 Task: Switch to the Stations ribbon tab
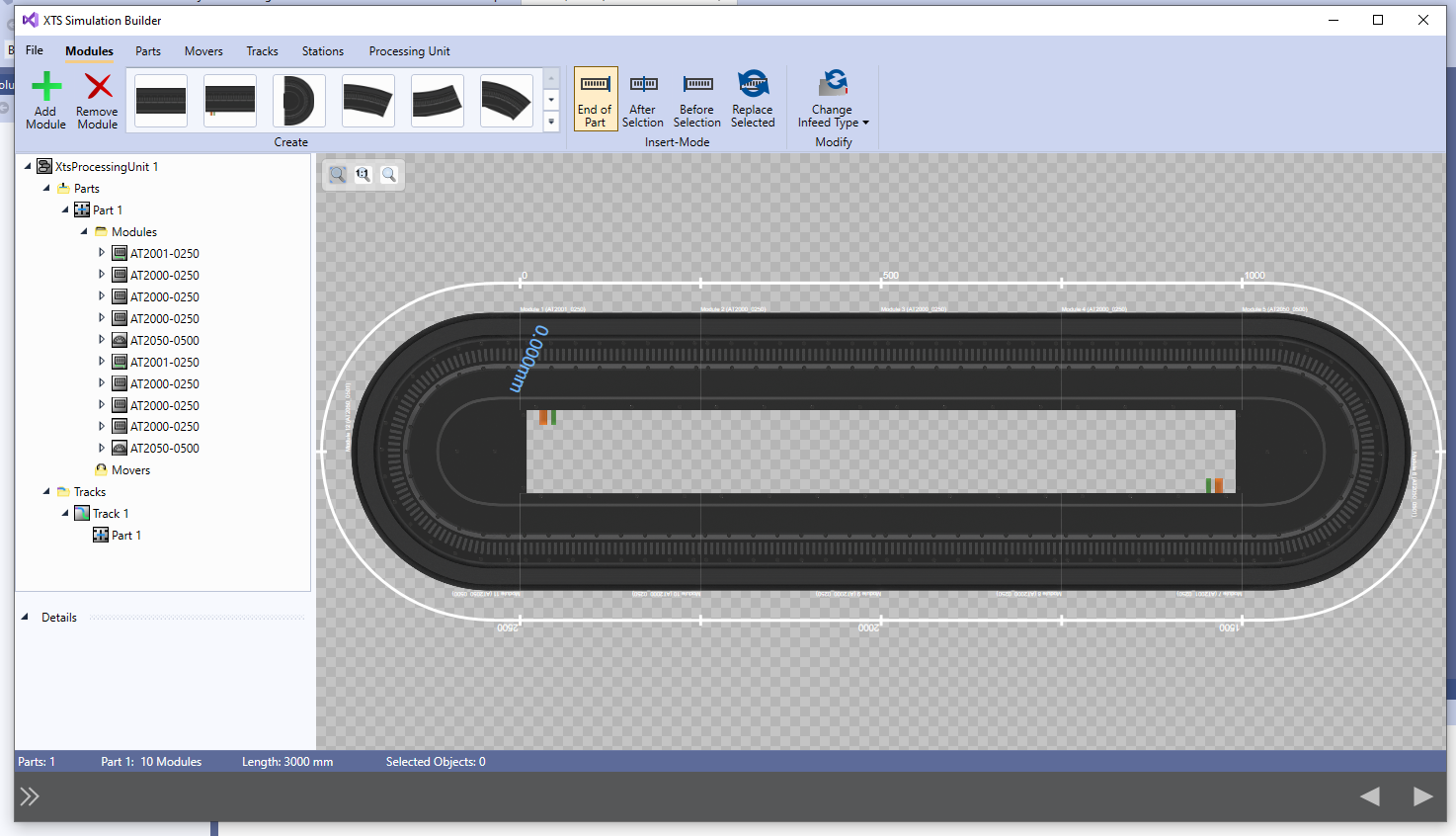coord(323,51)
